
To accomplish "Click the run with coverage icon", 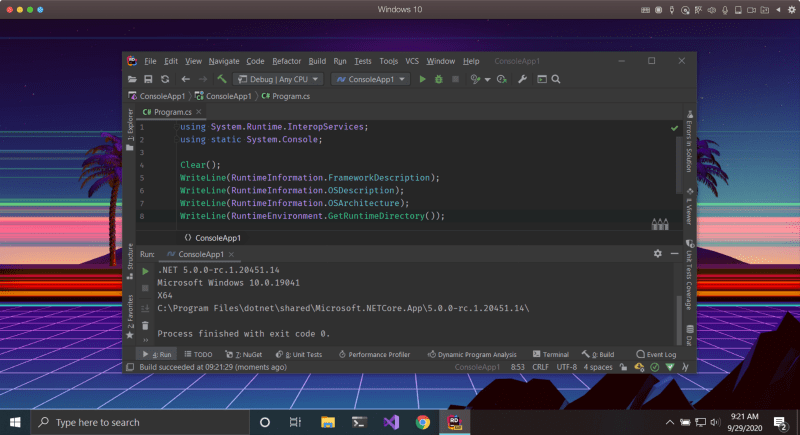I will [475, 79].
